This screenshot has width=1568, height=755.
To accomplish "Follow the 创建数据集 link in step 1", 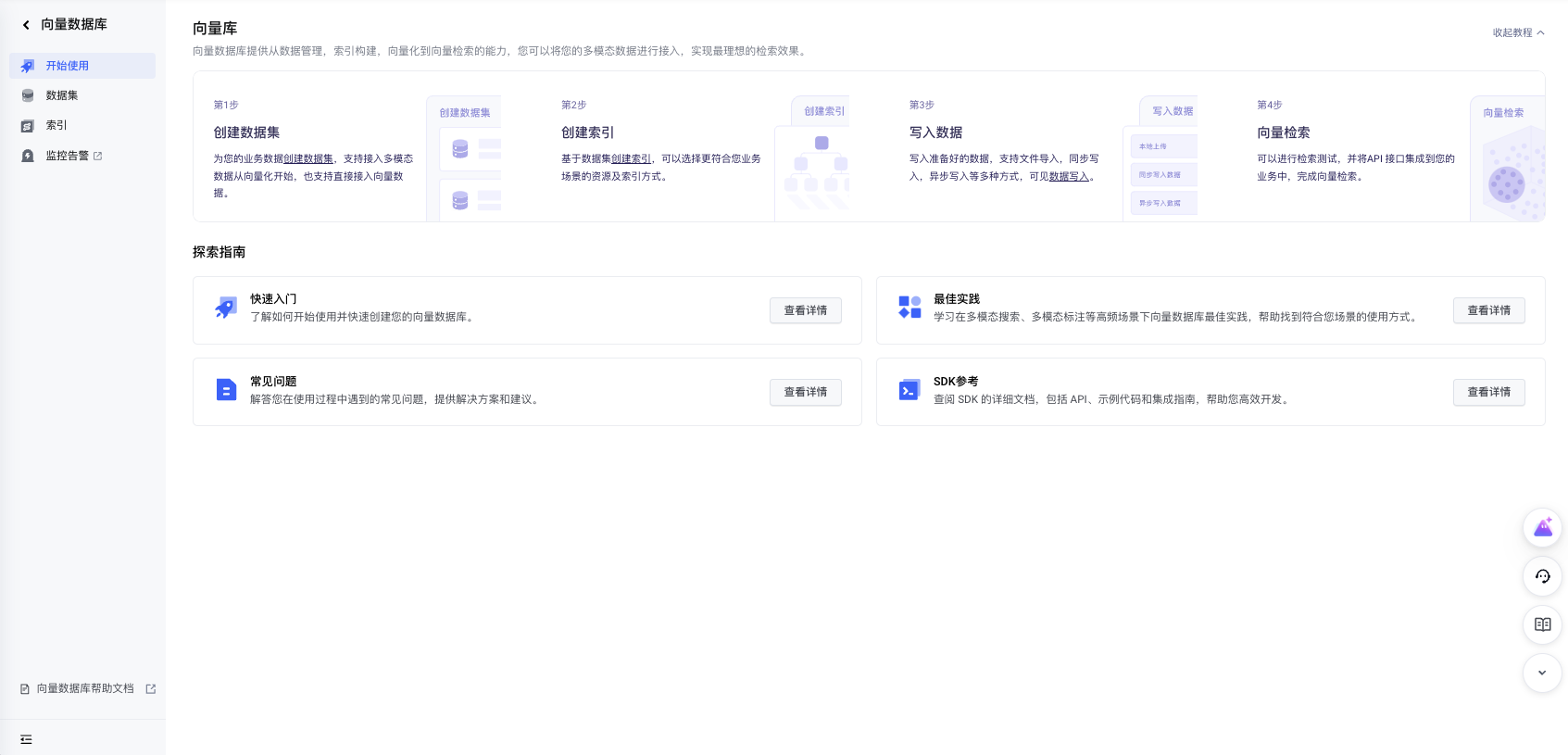I will tap(308, 159).
